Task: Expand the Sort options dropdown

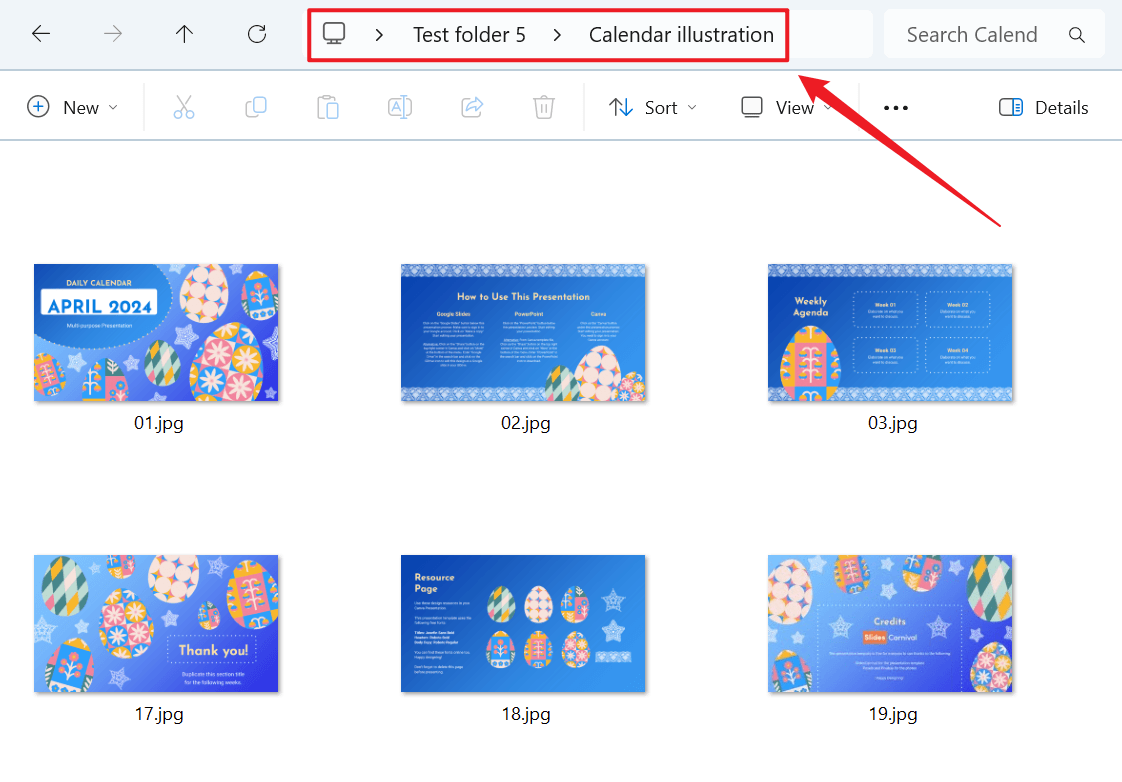Action: click(653, 107)
